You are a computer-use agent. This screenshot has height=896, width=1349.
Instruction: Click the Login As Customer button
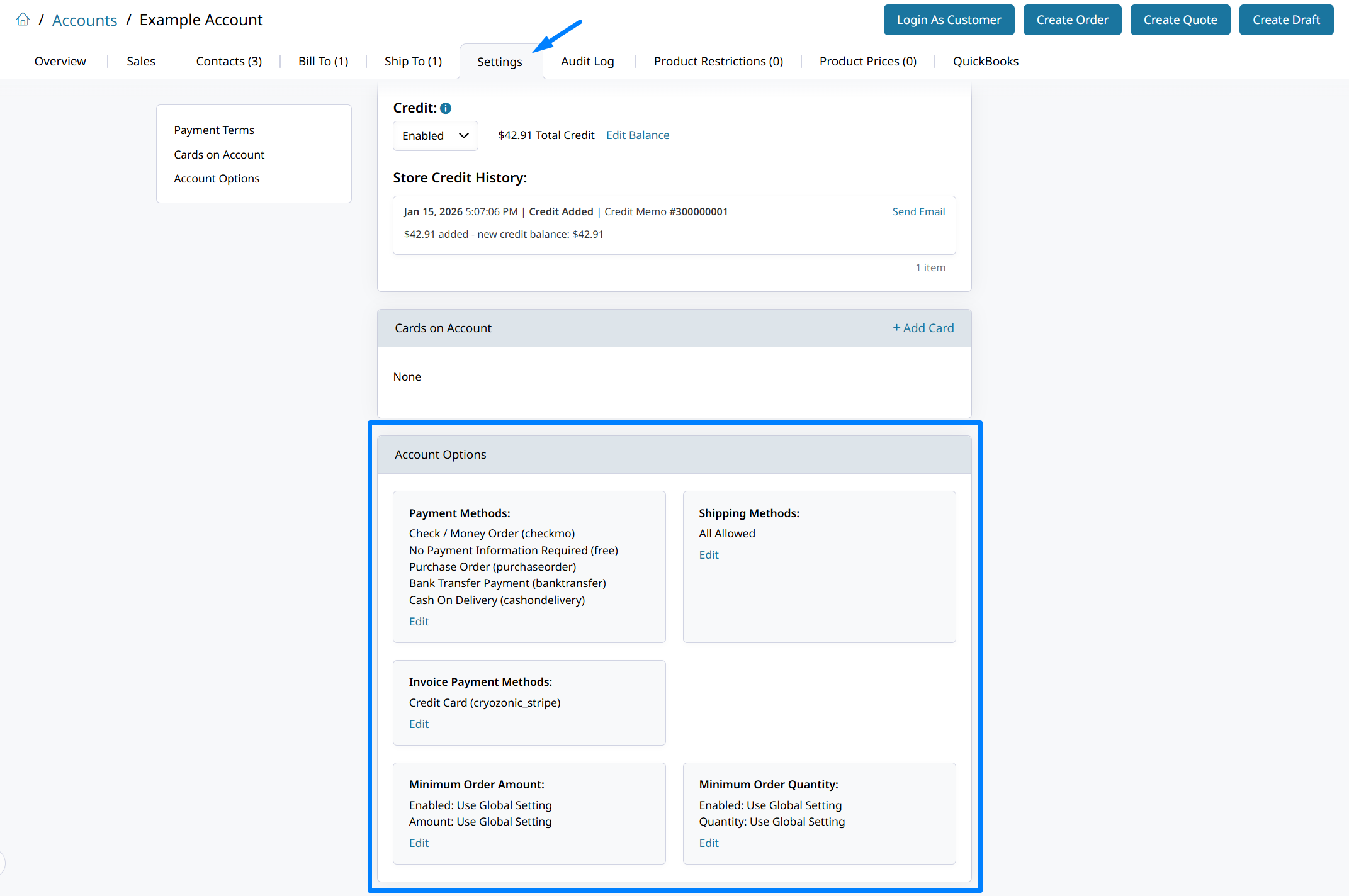pos(948,20)
